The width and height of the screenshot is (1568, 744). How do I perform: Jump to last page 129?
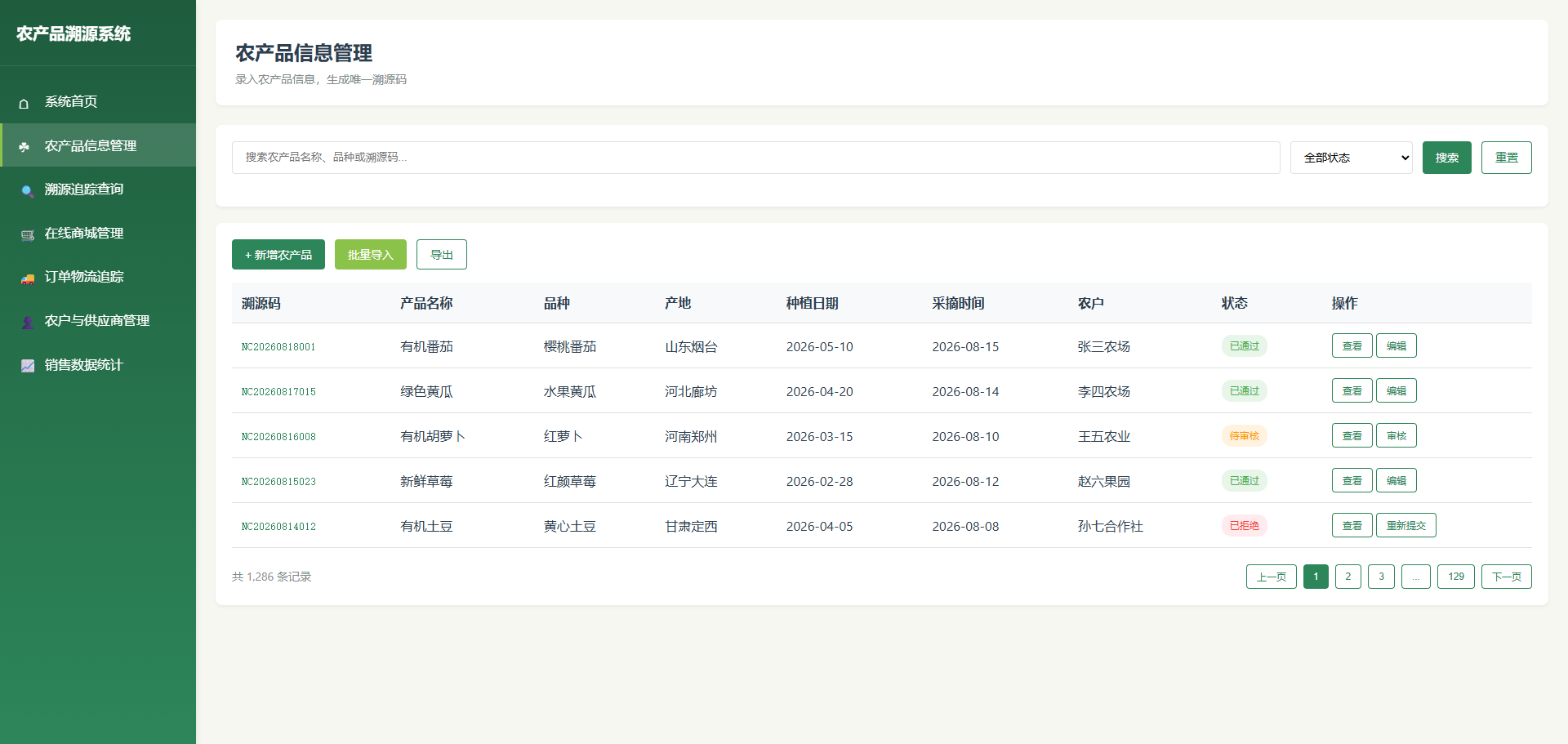(1456, 577)
